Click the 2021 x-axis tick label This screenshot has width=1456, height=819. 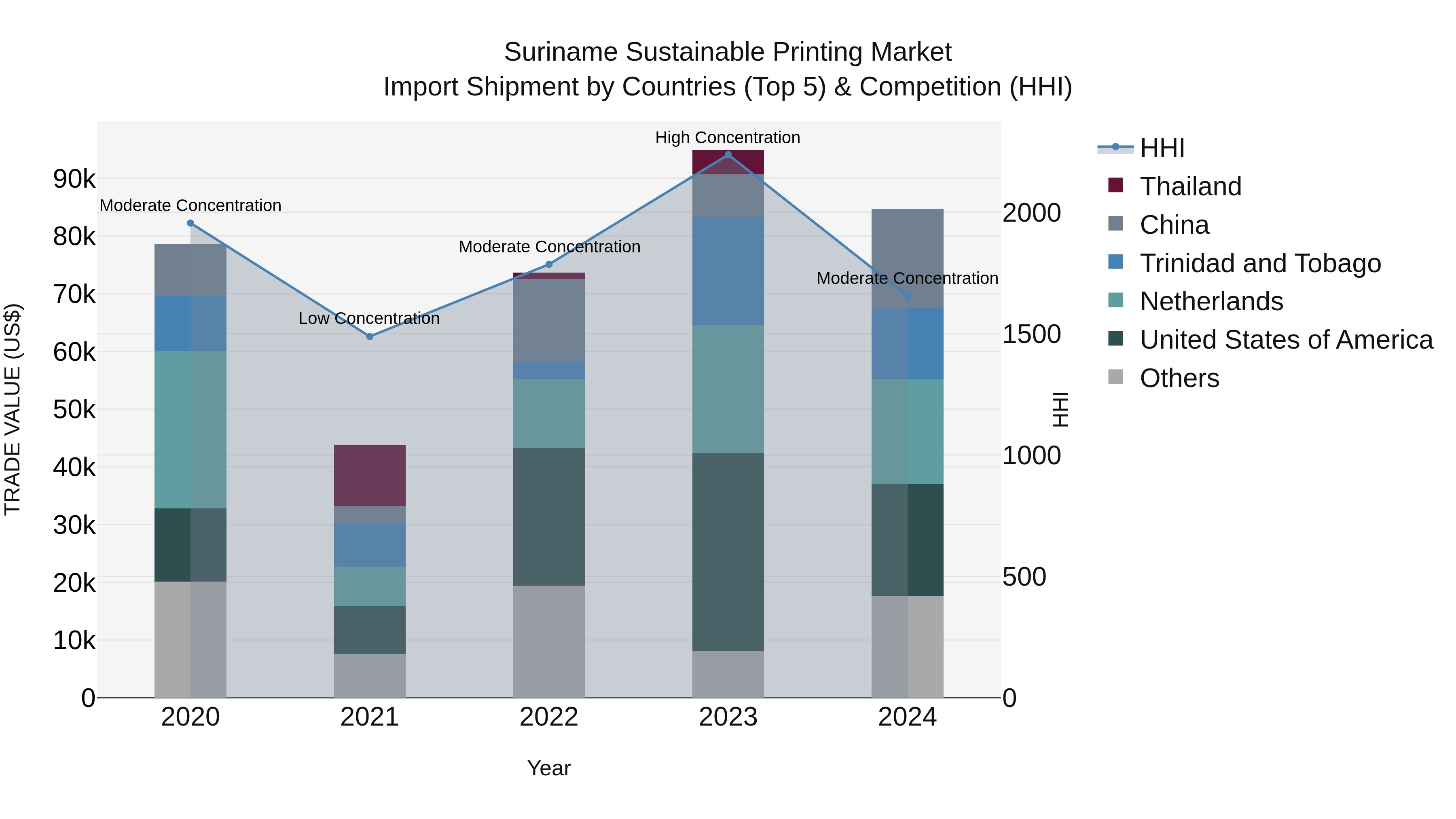point(370,717)
